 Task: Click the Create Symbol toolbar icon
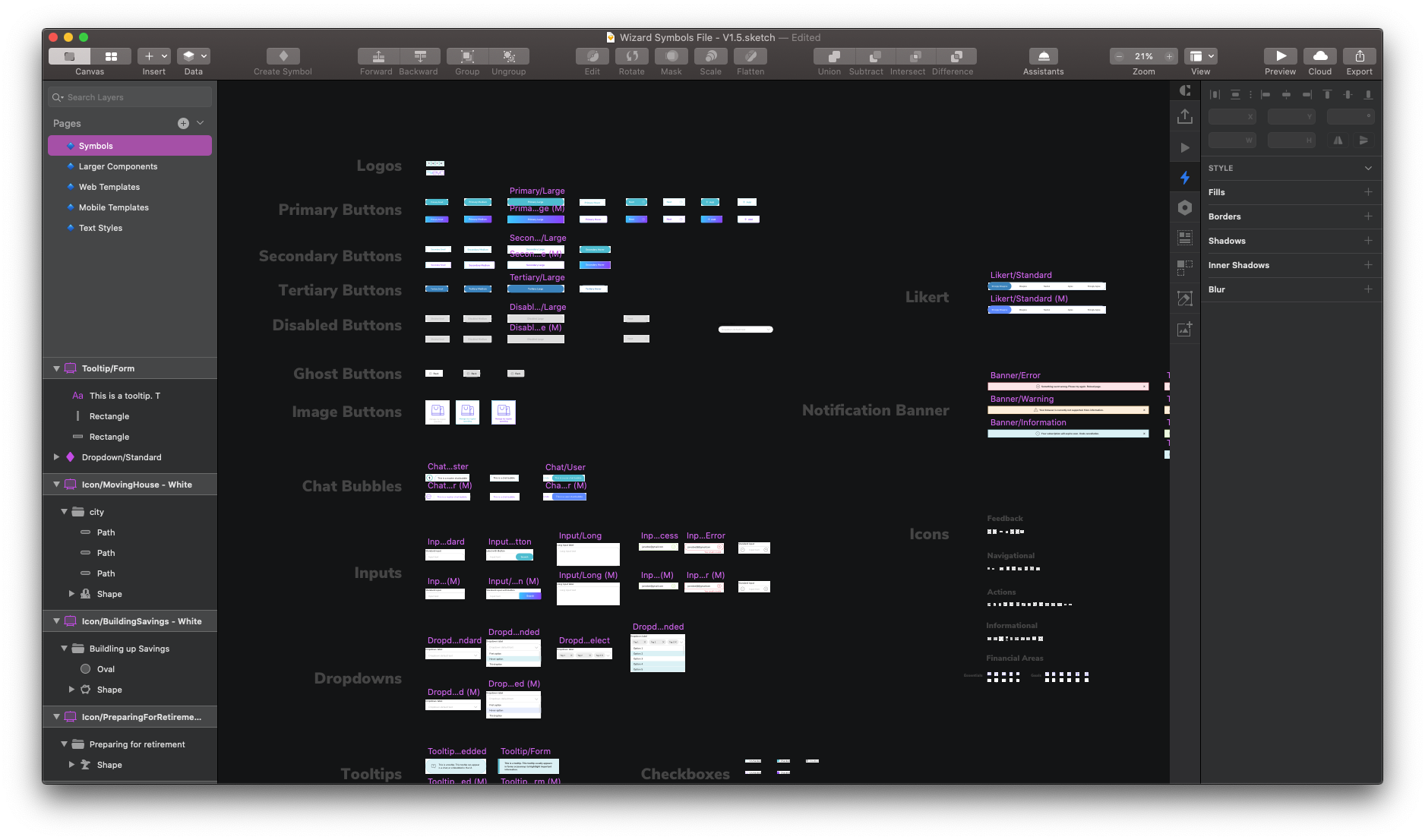coord(283,56)
